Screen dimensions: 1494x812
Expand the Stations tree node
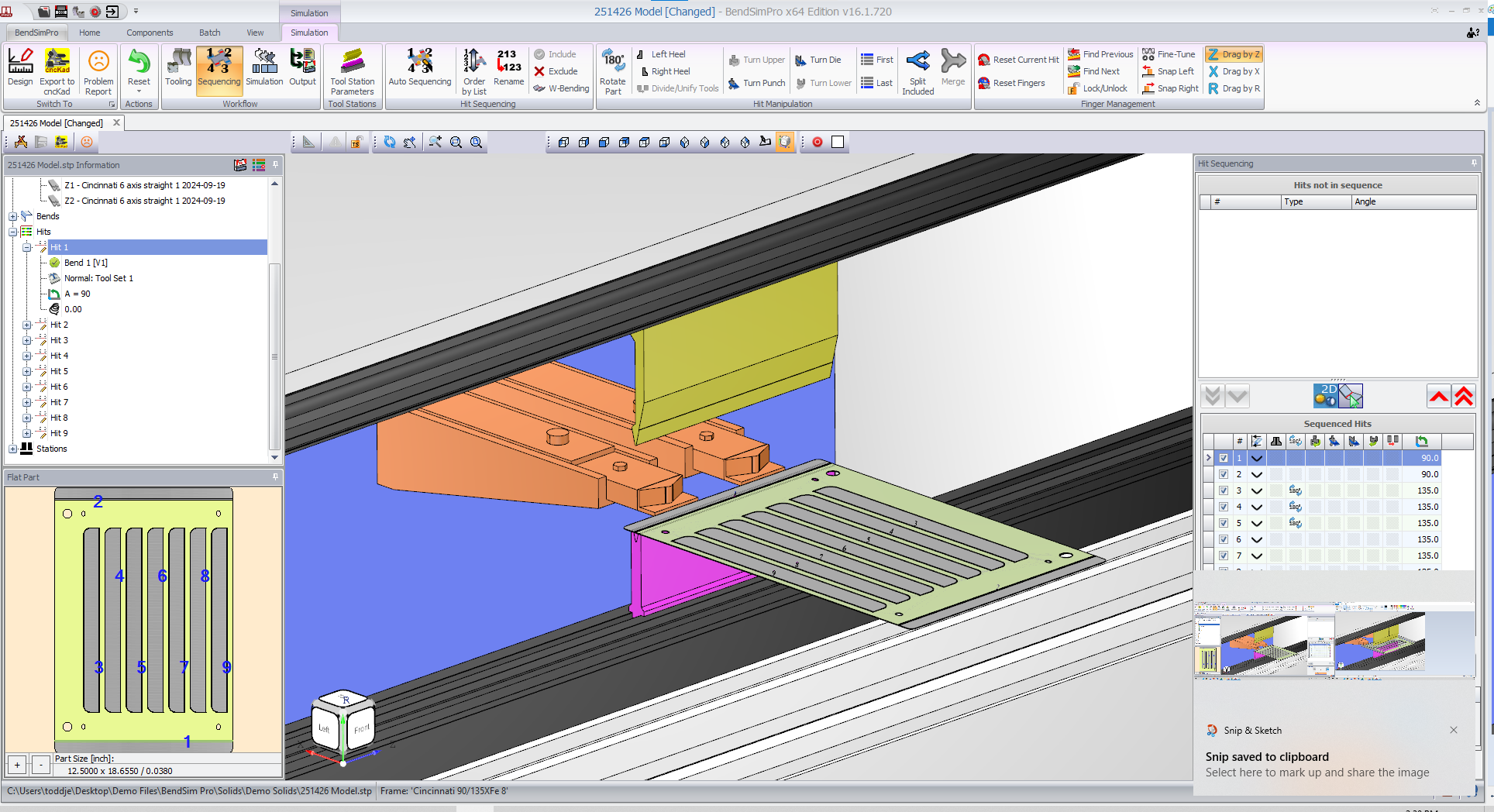coord(13,449)
